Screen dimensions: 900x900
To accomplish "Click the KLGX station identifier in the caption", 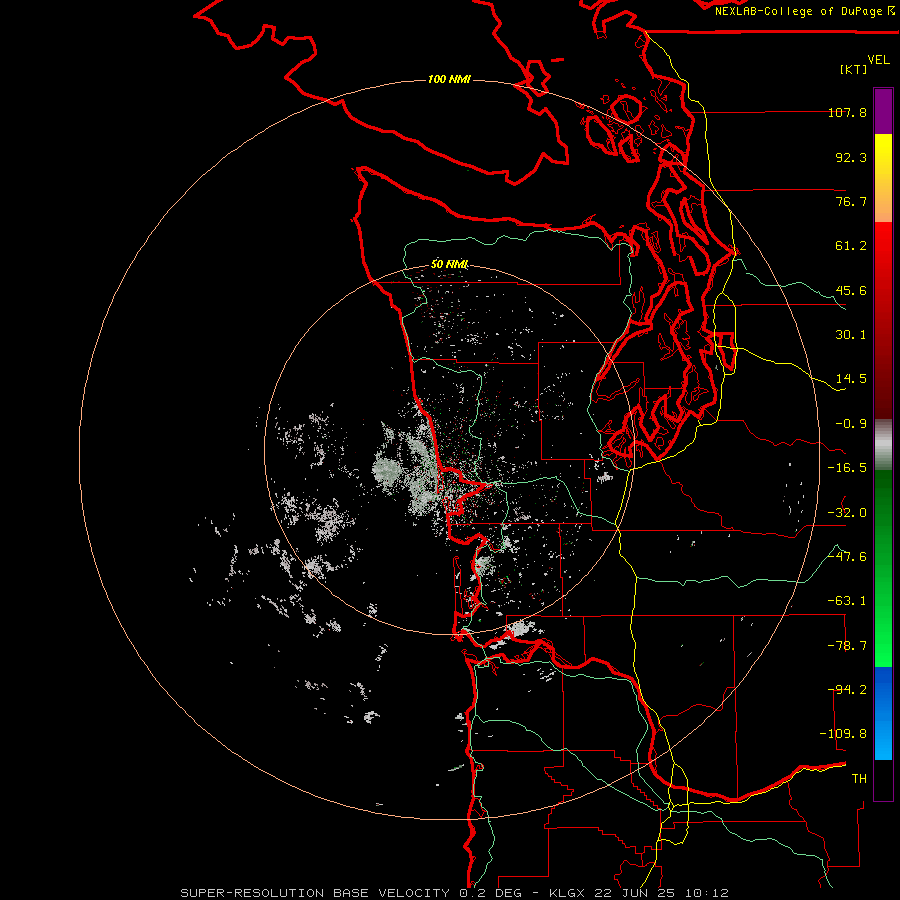I will 568,893.
